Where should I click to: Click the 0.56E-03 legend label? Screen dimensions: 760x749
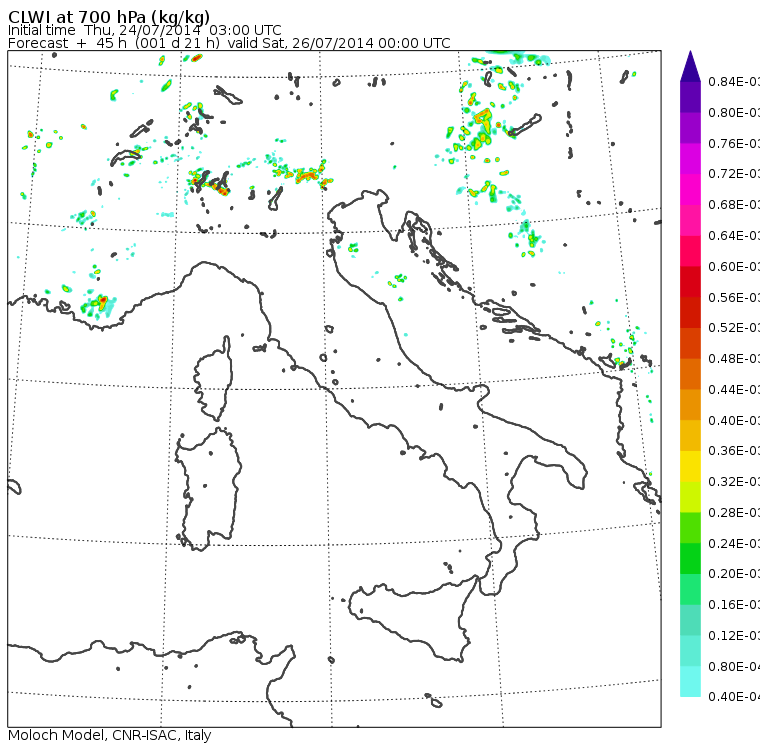[x=734, y=297]
